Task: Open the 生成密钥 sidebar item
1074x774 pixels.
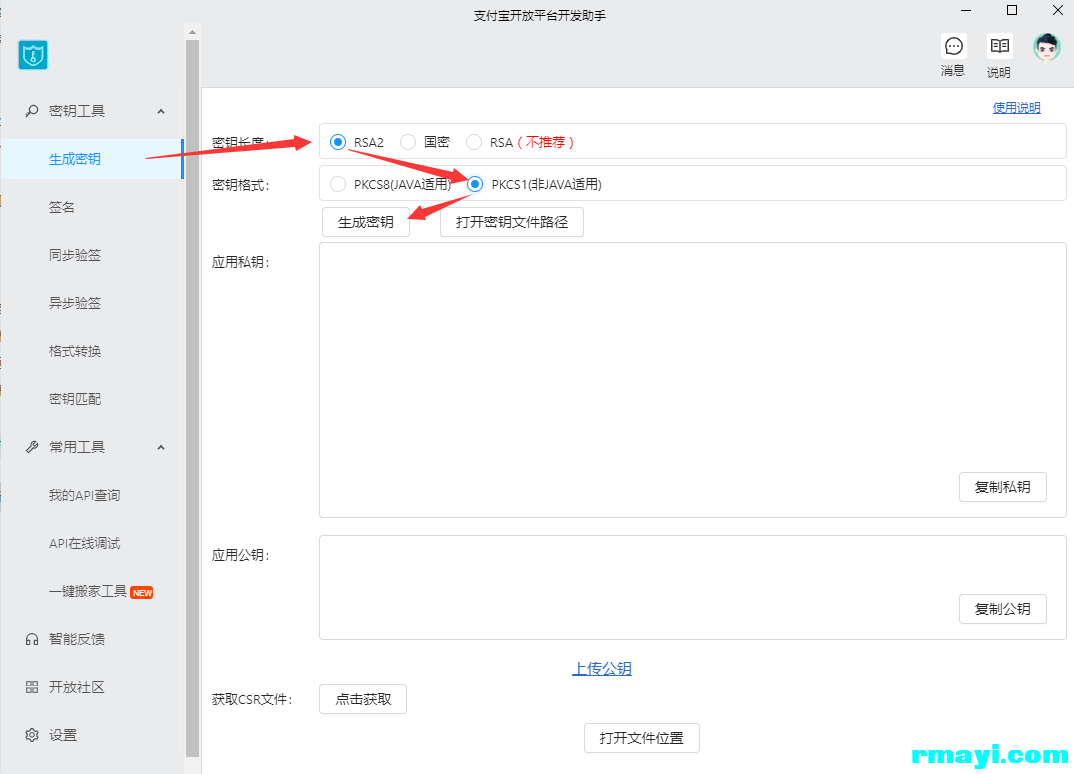Action: 92,159
